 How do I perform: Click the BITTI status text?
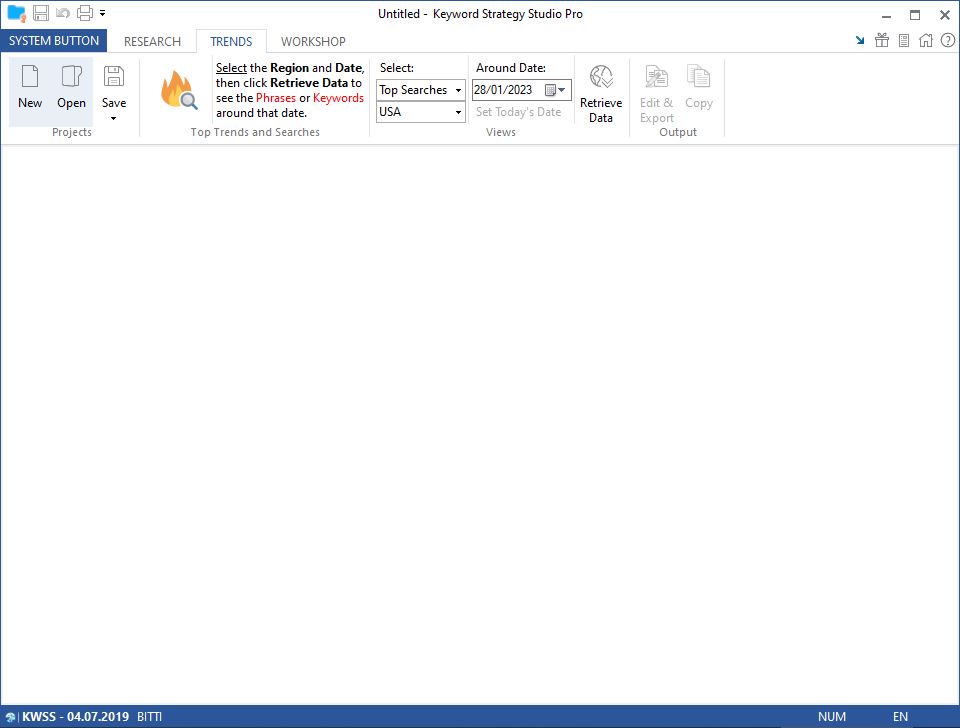point(149,716)
